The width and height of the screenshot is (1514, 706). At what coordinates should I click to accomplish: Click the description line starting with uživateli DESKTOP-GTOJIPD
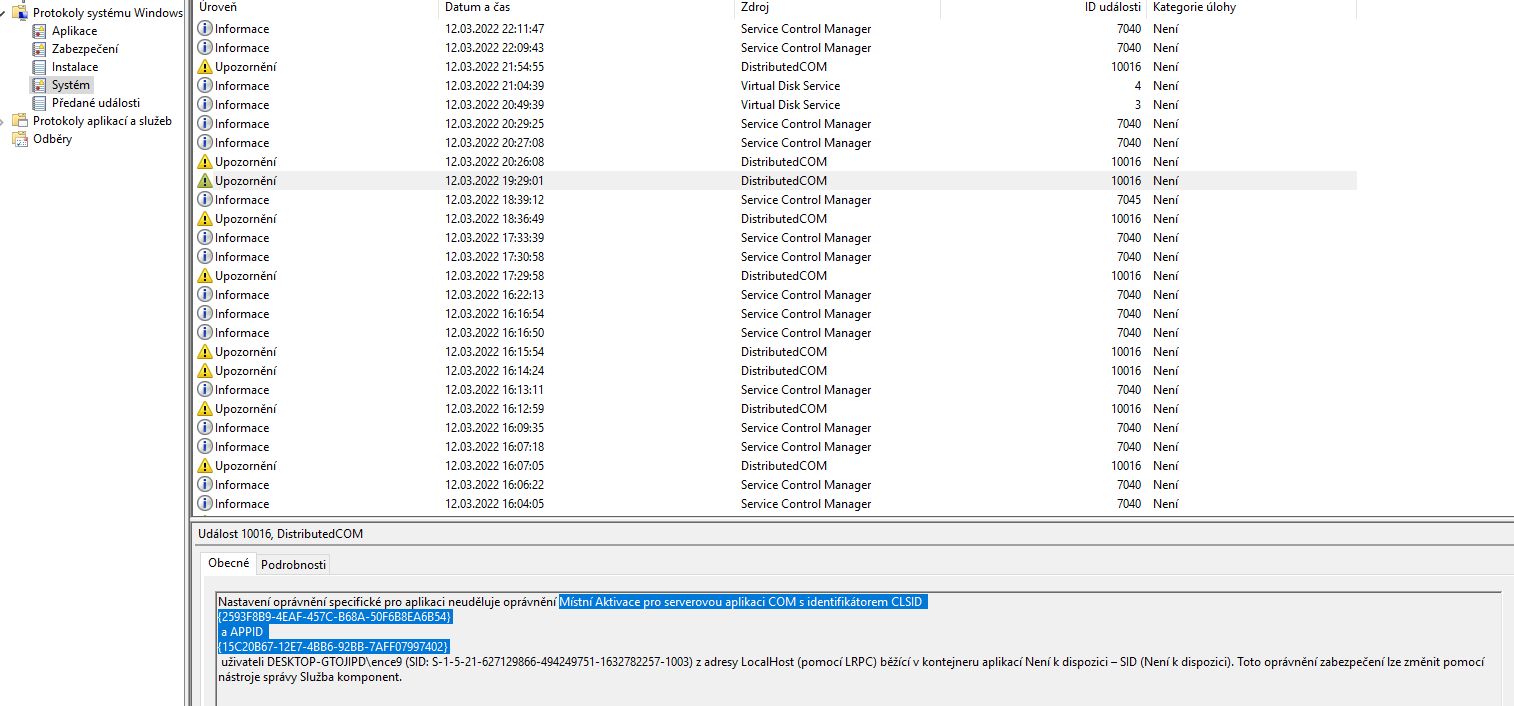tap(852, 662)
